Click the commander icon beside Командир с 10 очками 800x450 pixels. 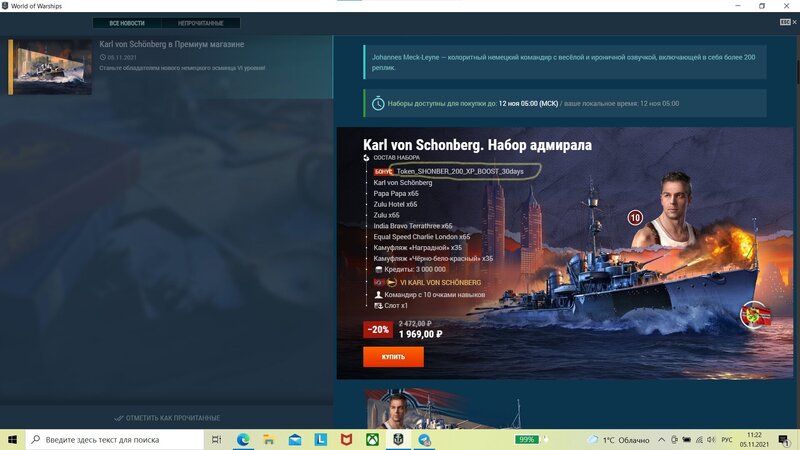pyautogui.click(x=378, y=294)
